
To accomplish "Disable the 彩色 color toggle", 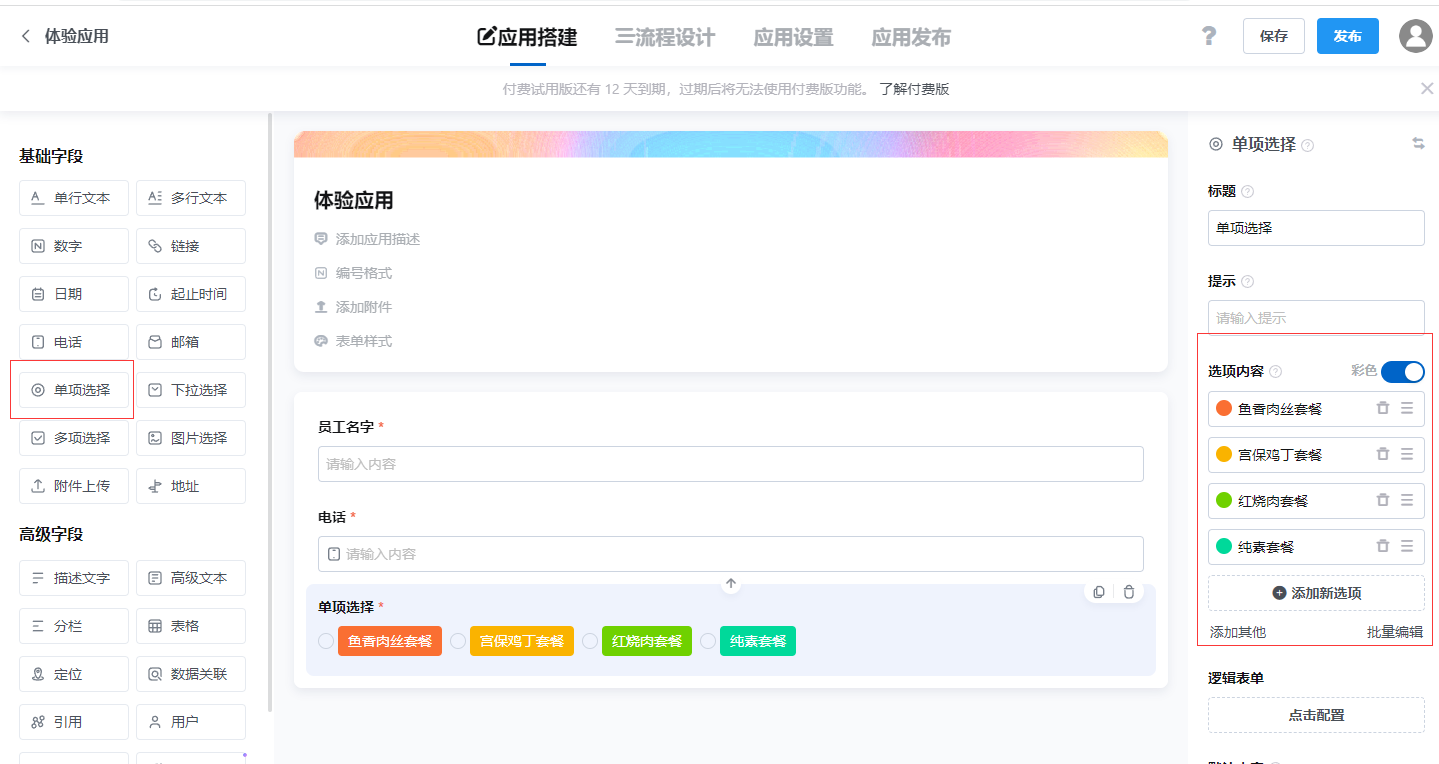I will point(1403,371).
